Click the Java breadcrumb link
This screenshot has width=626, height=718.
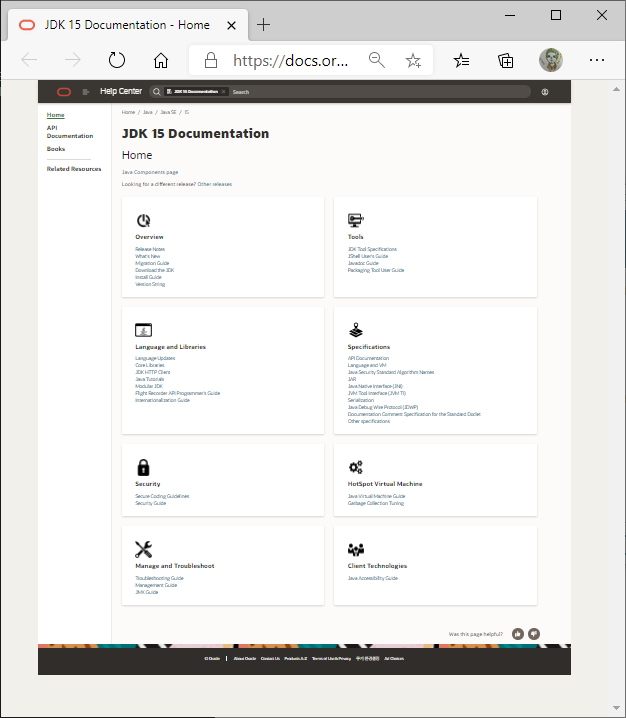[147, 112]
